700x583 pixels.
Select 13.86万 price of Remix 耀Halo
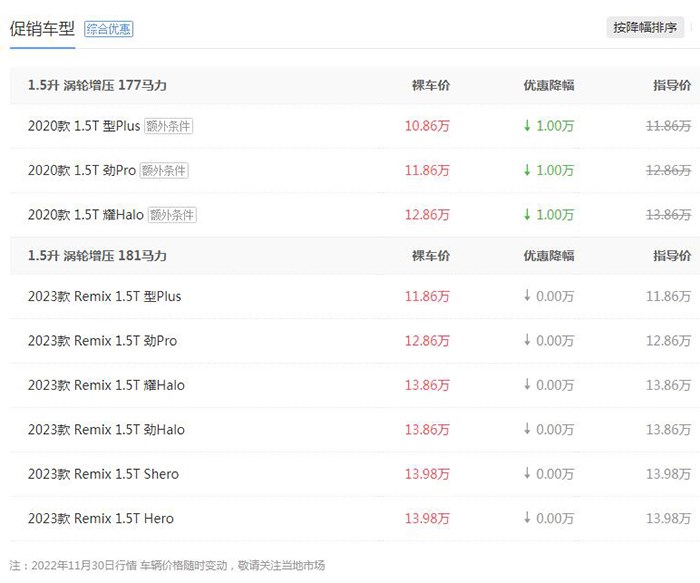(427, 385)
